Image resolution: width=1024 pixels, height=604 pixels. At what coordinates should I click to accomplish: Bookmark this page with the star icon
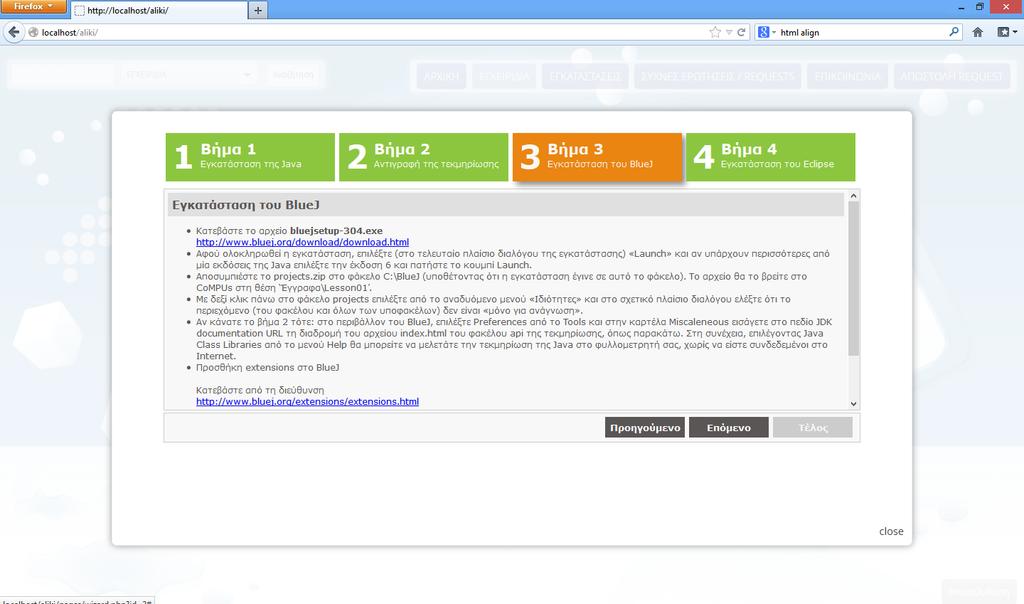tap(715, 32)
